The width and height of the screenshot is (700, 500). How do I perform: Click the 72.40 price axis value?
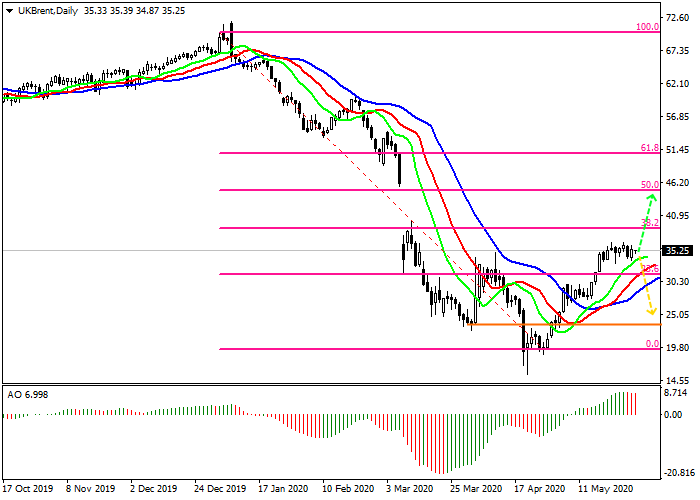678,18
